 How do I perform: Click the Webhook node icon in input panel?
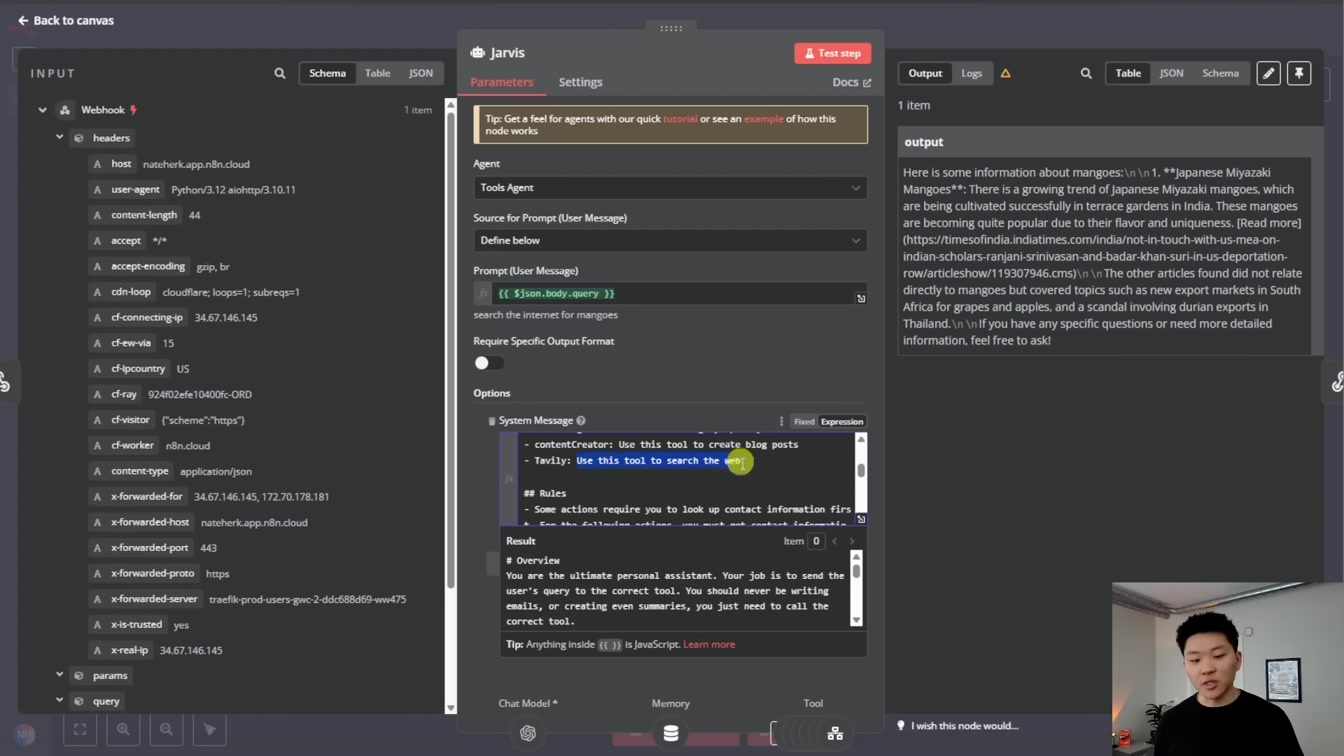click(65, 110)
